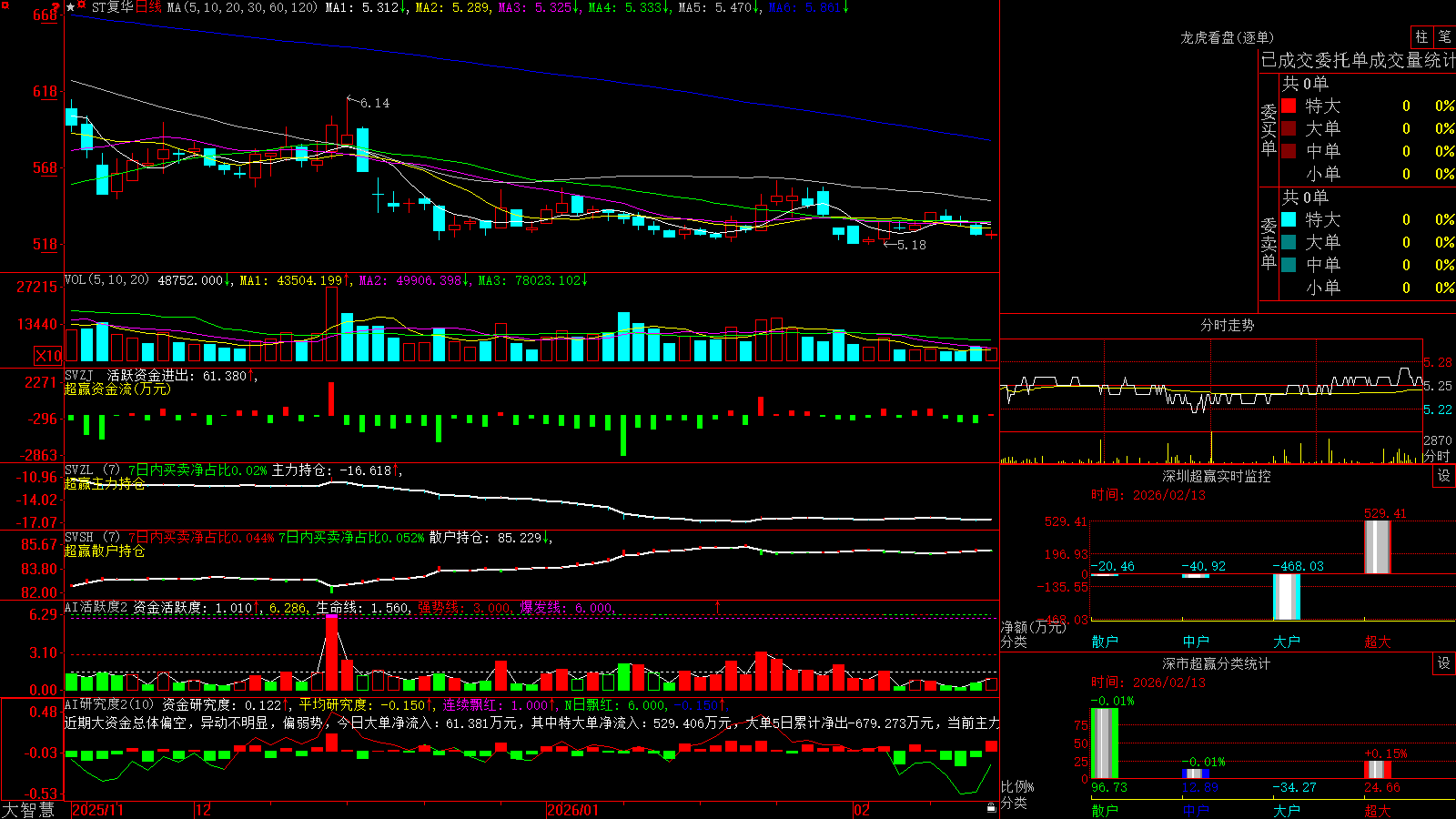Select the MA(5,10,20,30,60,120) indicator label

242,7
